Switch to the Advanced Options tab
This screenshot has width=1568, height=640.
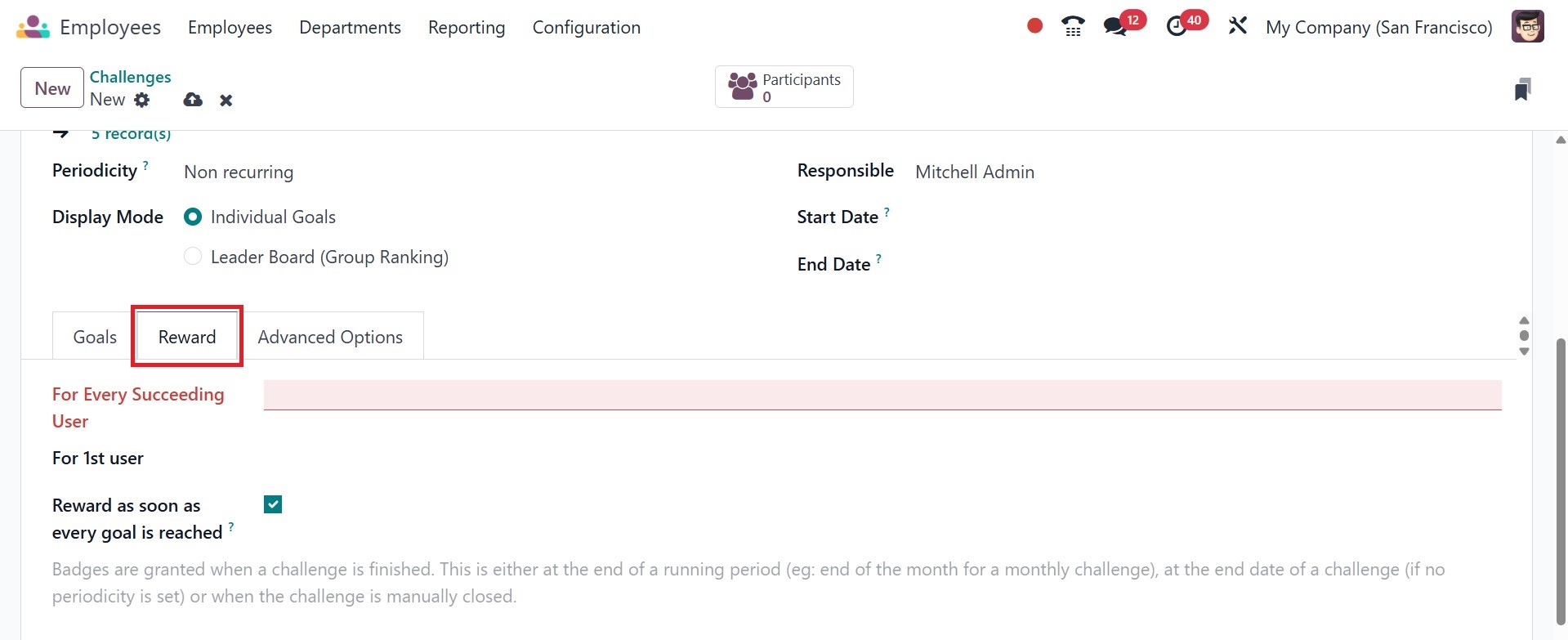330,338
